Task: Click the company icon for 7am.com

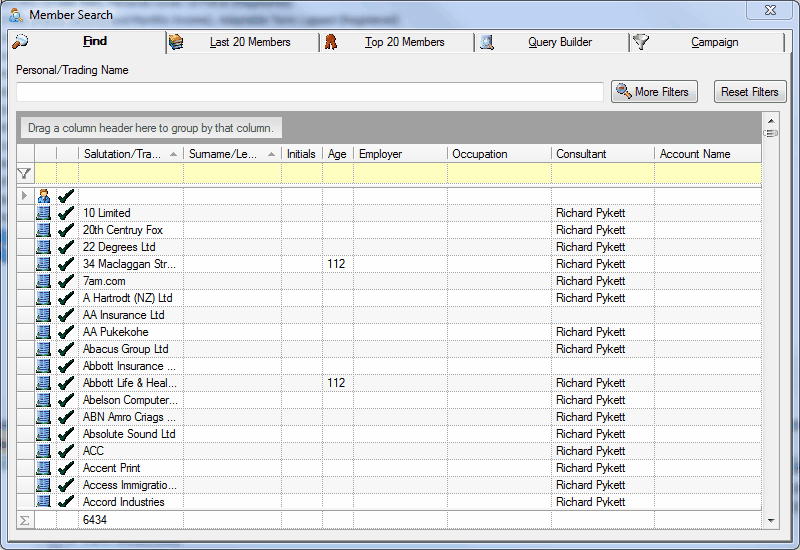Action: [x=44, y=281]
